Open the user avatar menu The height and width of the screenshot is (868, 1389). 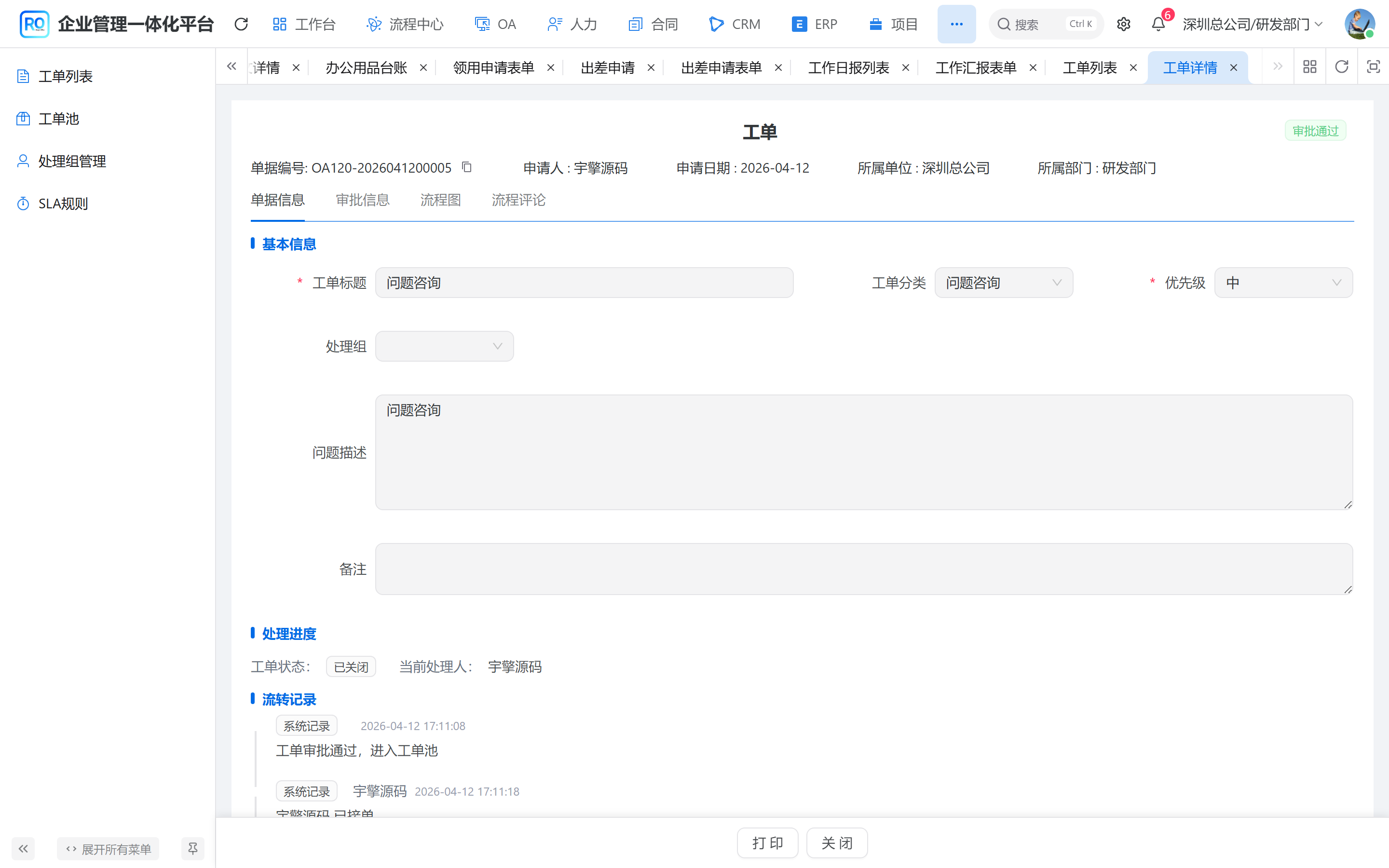pos(1359,24)
